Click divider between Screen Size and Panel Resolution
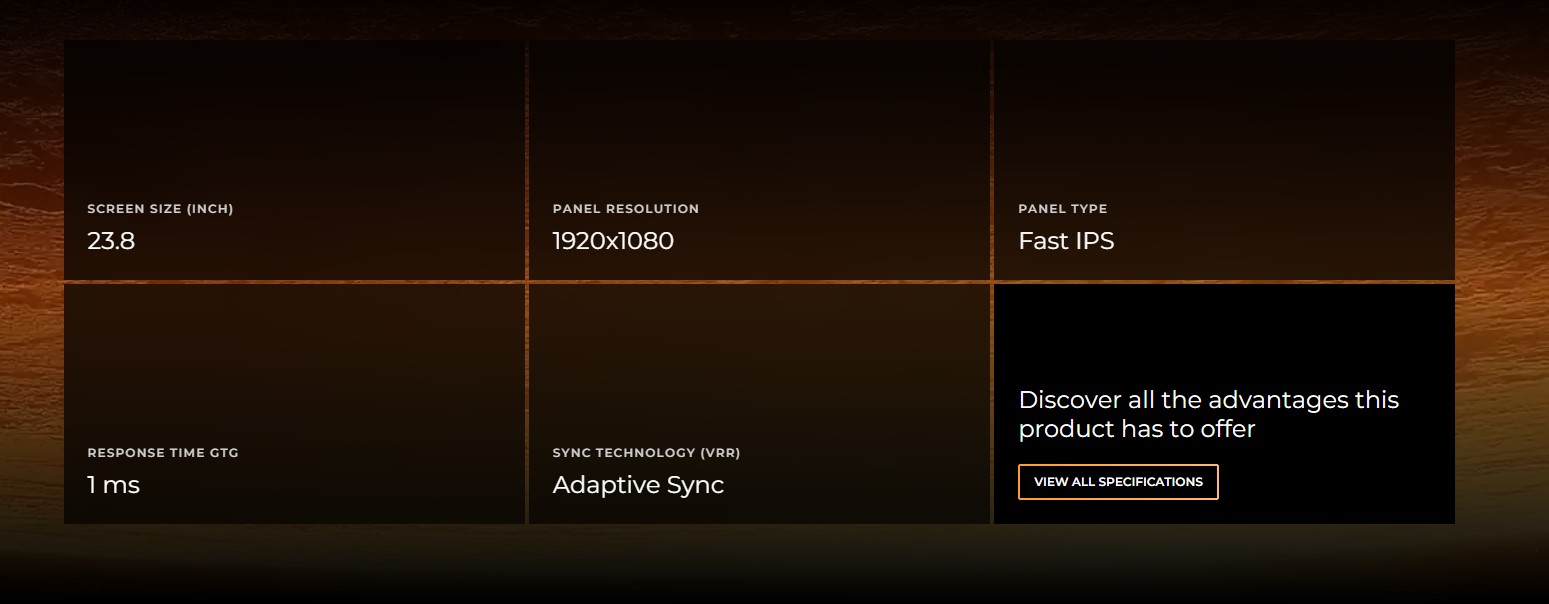1549x604 pixels. 527,160
